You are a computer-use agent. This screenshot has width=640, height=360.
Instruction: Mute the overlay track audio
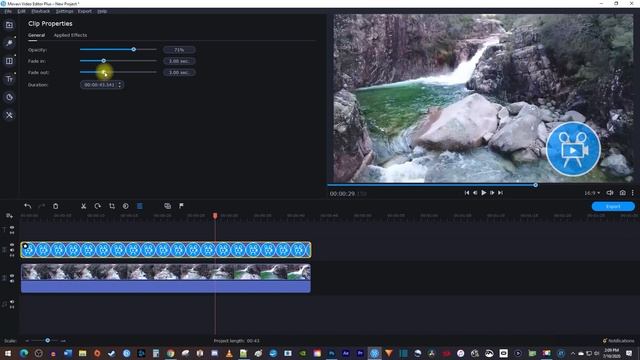tap(12, 250)
